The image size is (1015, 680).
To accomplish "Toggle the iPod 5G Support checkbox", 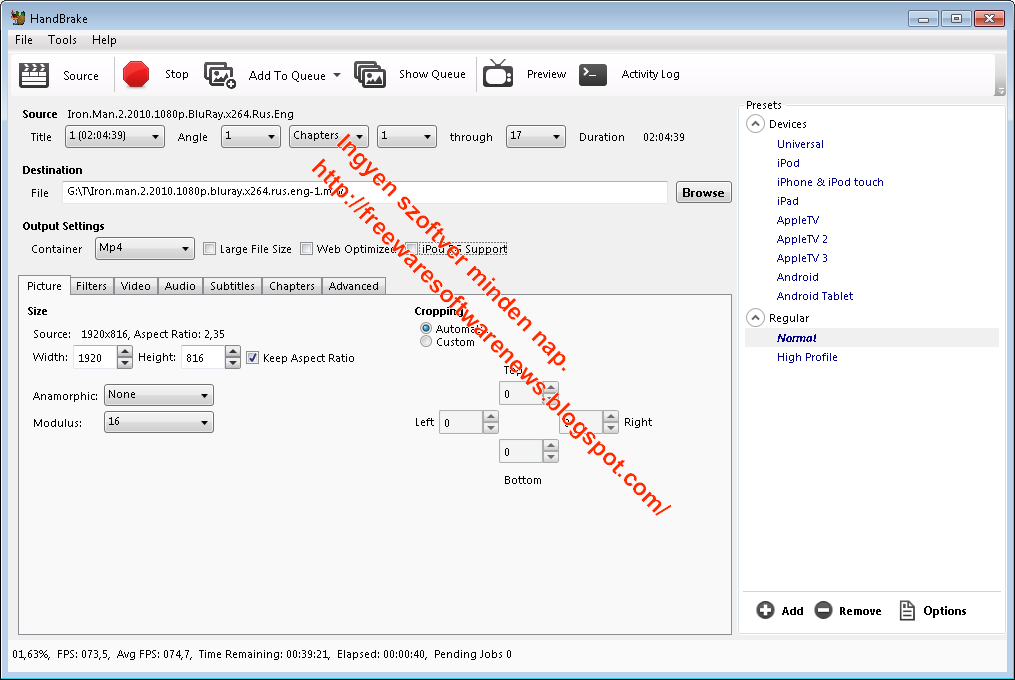I will pos(412,249).
